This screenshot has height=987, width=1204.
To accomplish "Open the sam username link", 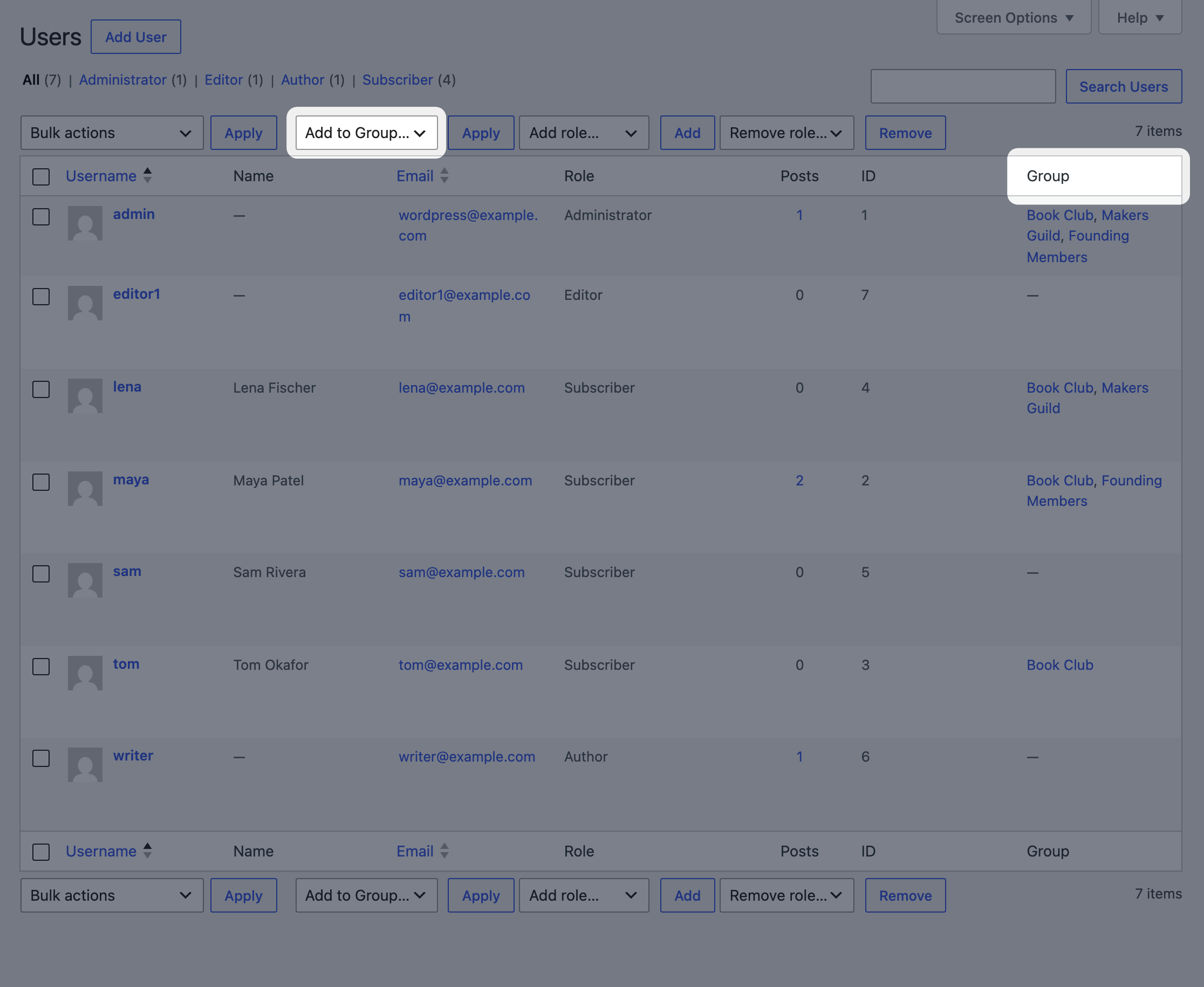I will point(127,571).
